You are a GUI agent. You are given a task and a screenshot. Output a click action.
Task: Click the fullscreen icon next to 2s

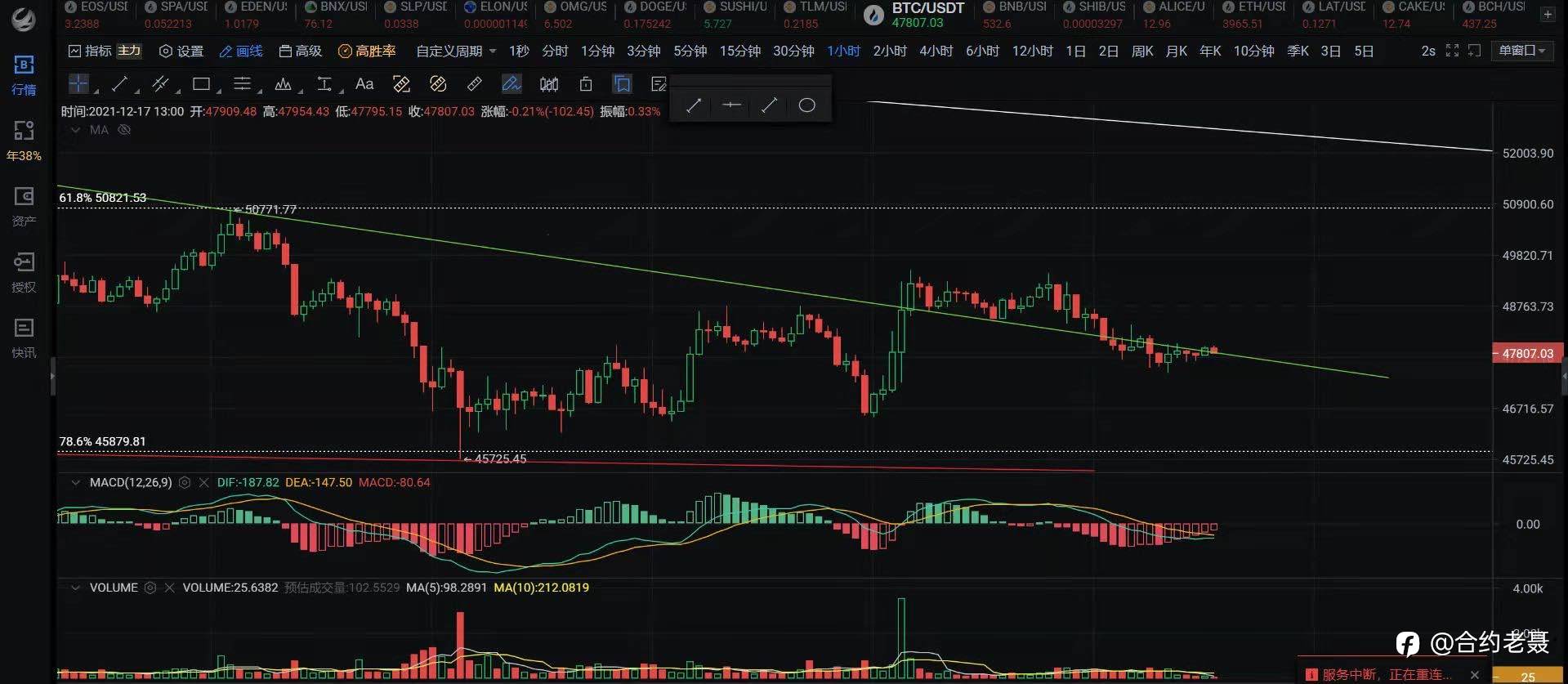1452,51
